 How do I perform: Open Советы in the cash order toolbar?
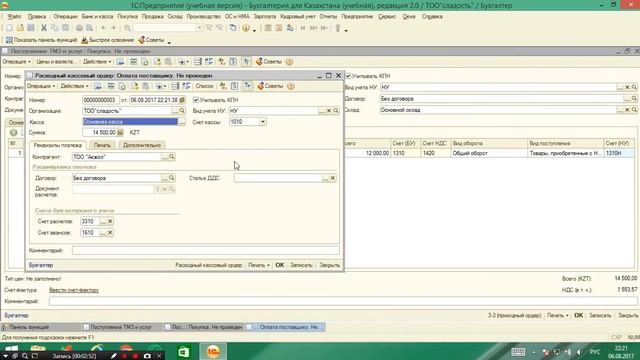(270, 86)
